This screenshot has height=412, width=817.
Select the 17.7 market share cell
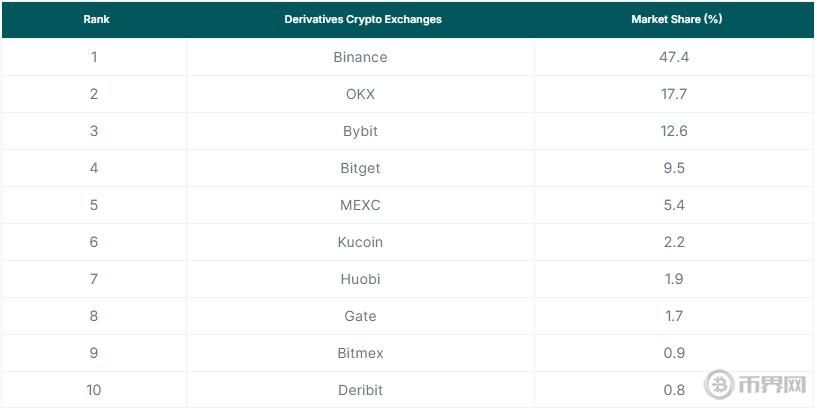[x=674, y=94]
